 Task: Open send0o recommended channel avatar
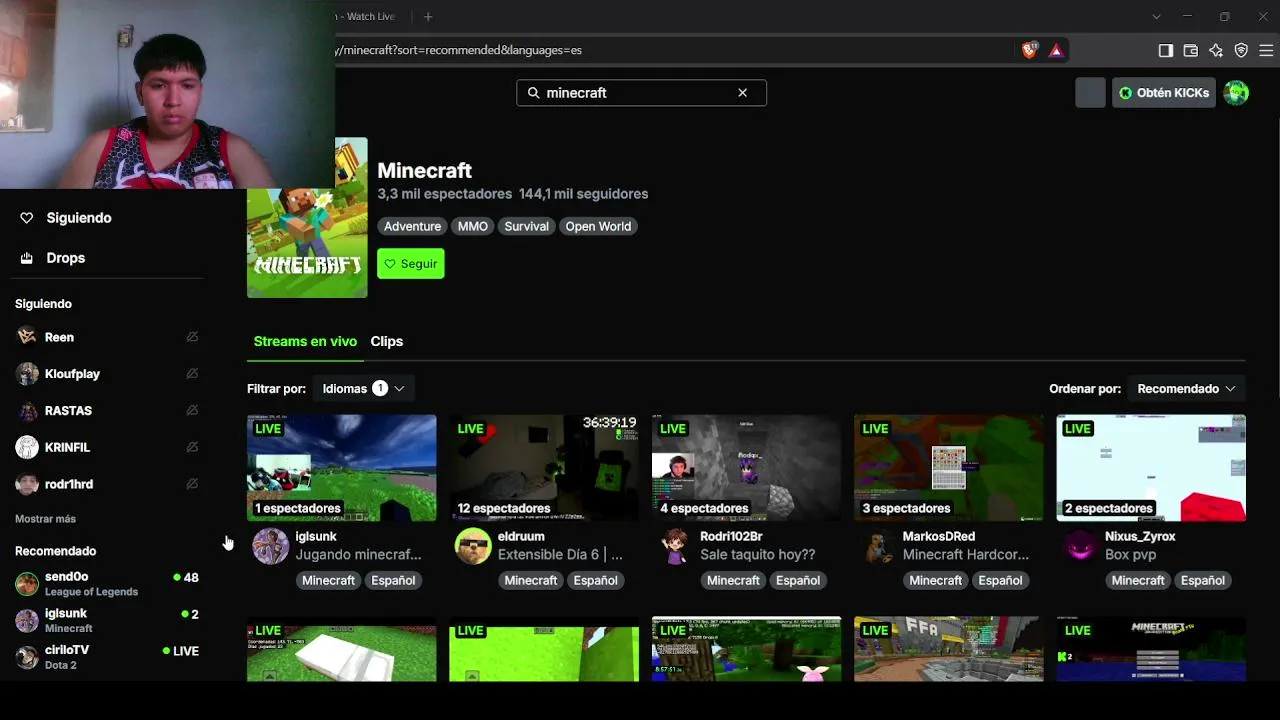(27, 584)
